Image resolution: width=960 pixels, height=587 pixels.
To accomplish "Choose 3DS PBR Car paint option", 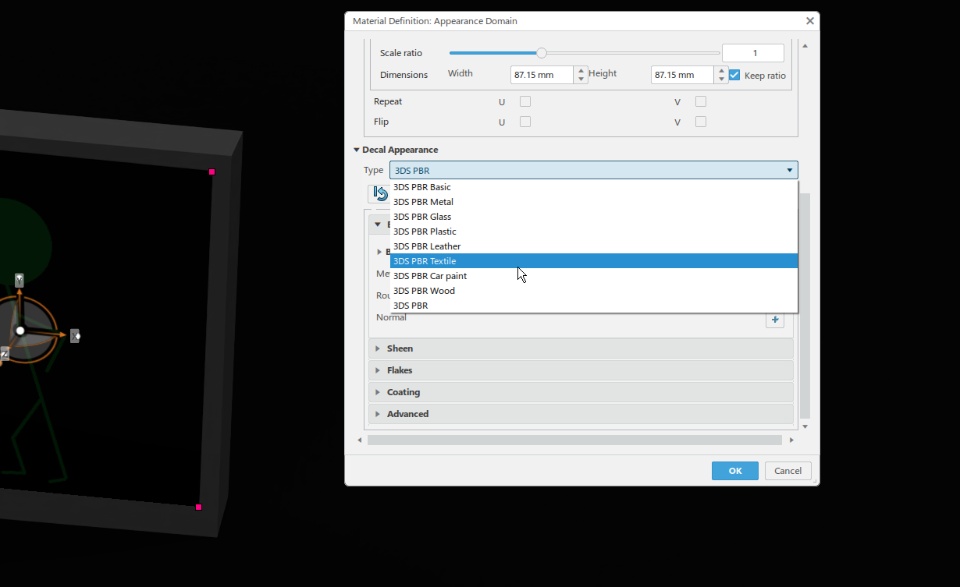I will (594, 275).
